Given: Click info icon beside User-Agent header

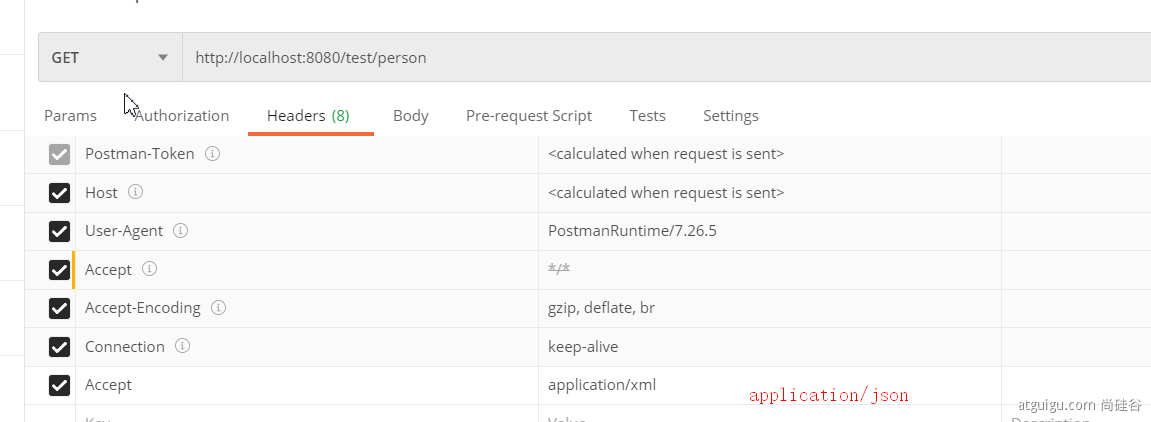Looking at the screenshot, I should pyautogui.click(x=180, y=230).
